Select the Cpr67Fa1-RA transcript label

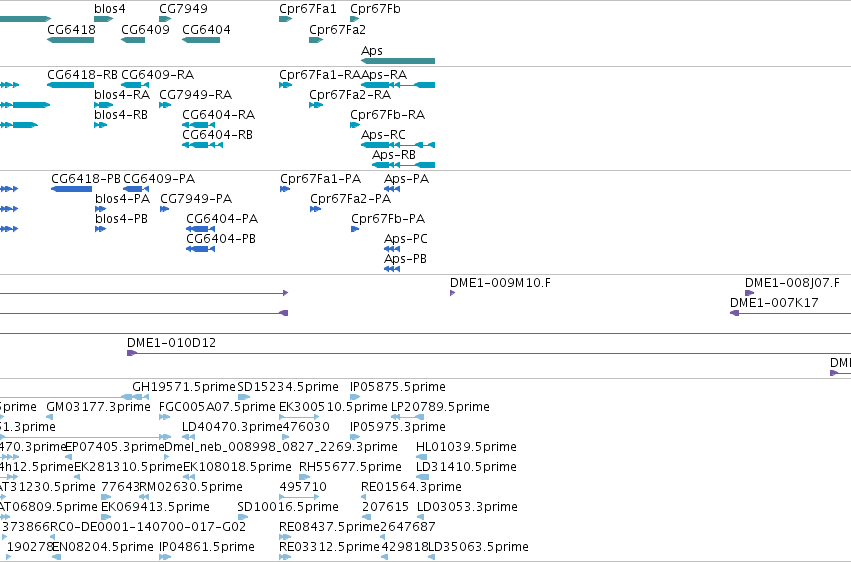pyautogui.click(x=320, y=74)
